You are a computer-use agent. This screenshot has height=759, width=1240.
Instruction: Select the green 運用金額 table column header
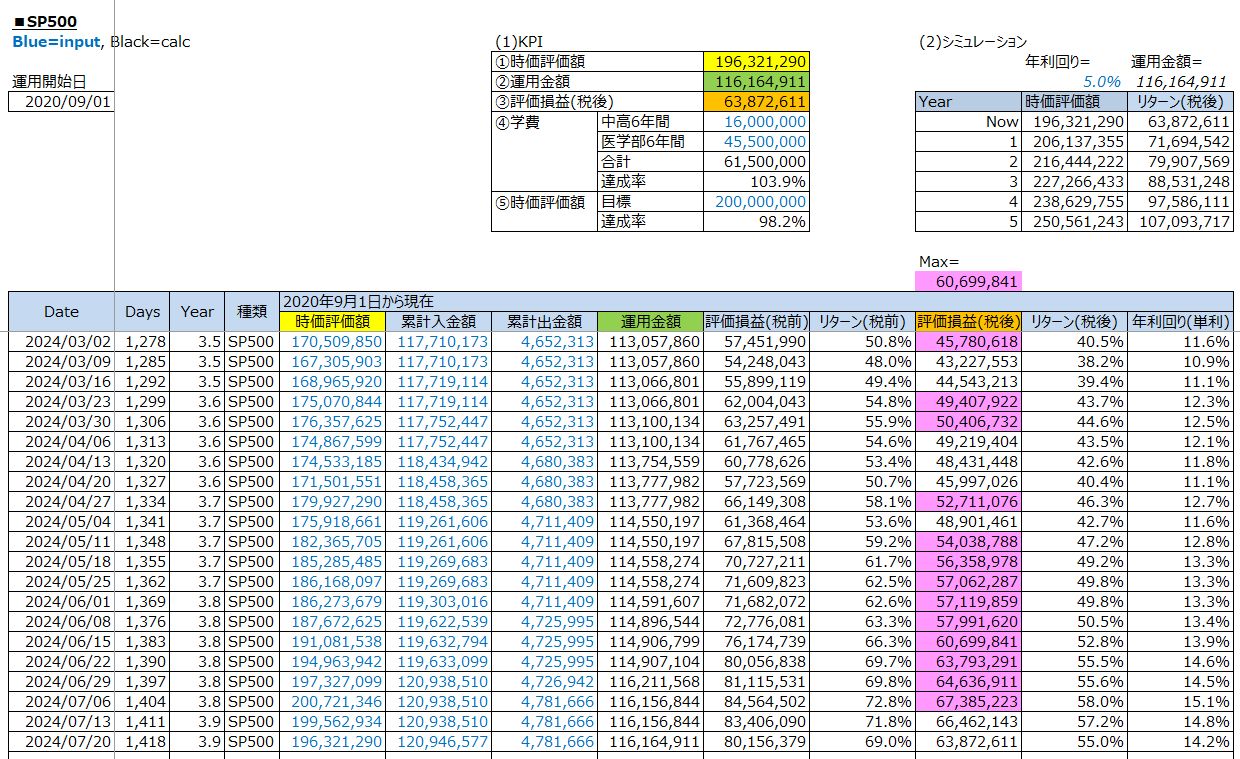pos(650,321)
